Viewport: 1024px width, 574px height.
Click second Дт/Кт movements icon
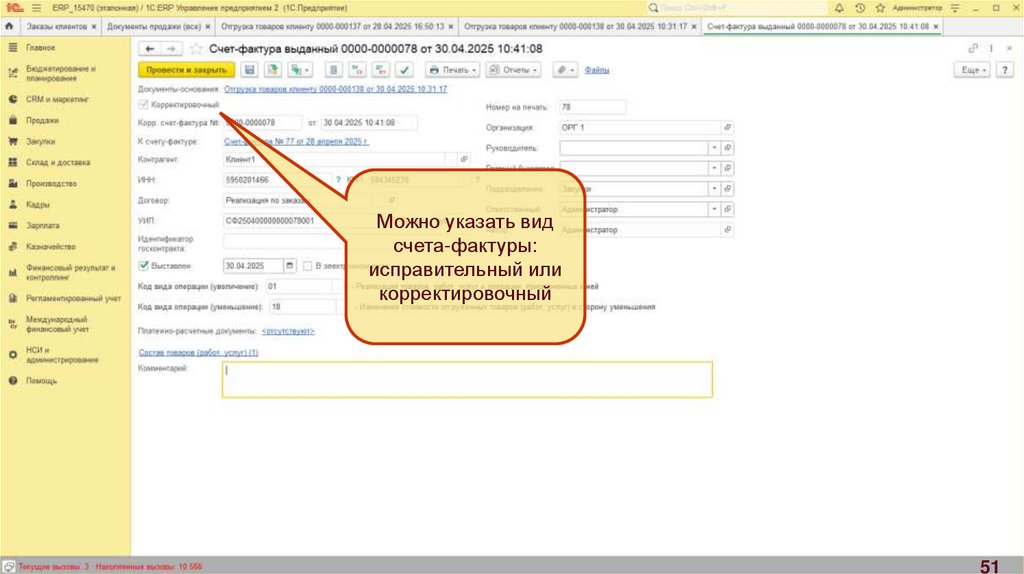point(381,70)
